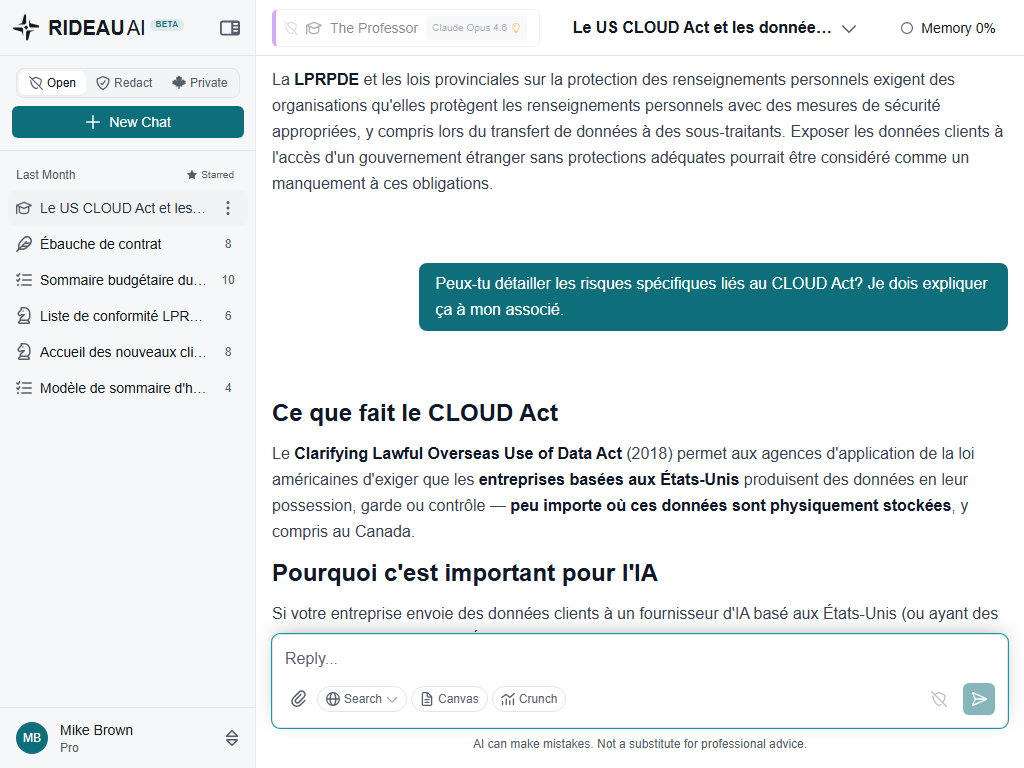Screen dimensions: 1024x768
Task: Click Claude Opus 4.6 model badge
Action: 476,28
